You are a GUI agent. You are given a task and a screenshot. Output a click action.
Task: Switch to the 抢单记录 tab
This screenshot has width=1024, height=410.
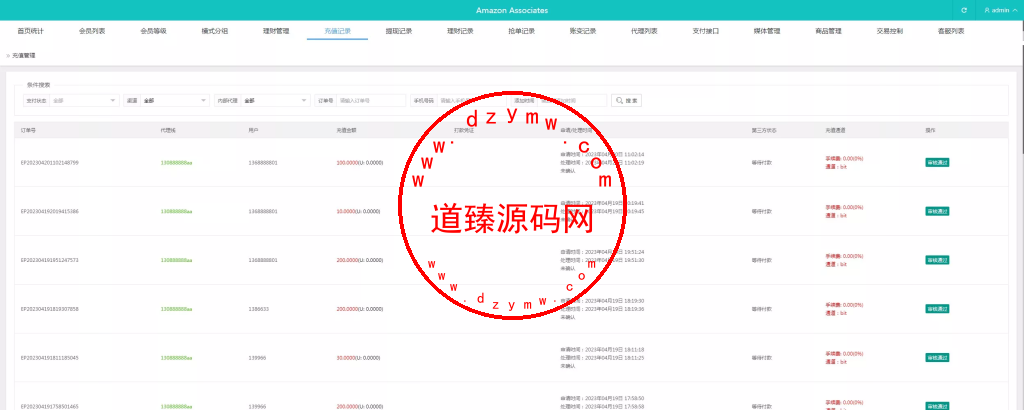pos(521,31)
